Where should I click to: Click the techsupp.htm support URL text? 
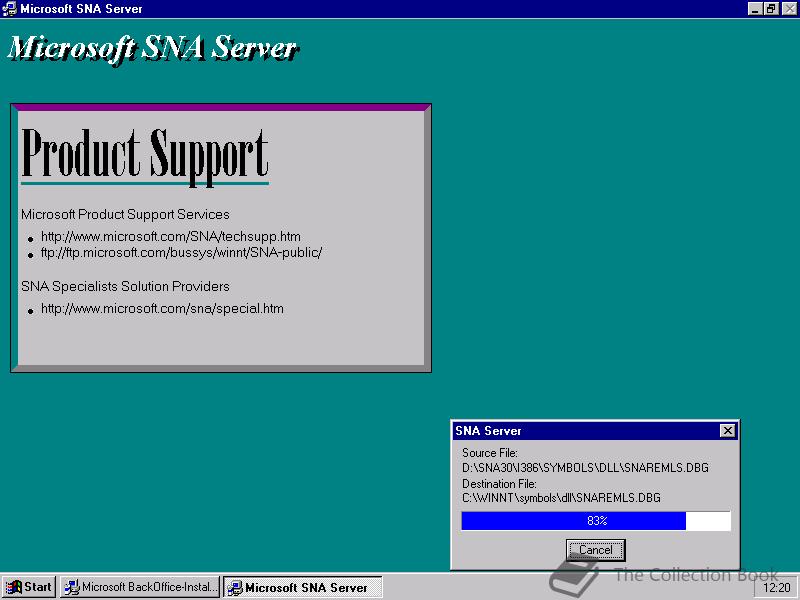pos(171,237)
